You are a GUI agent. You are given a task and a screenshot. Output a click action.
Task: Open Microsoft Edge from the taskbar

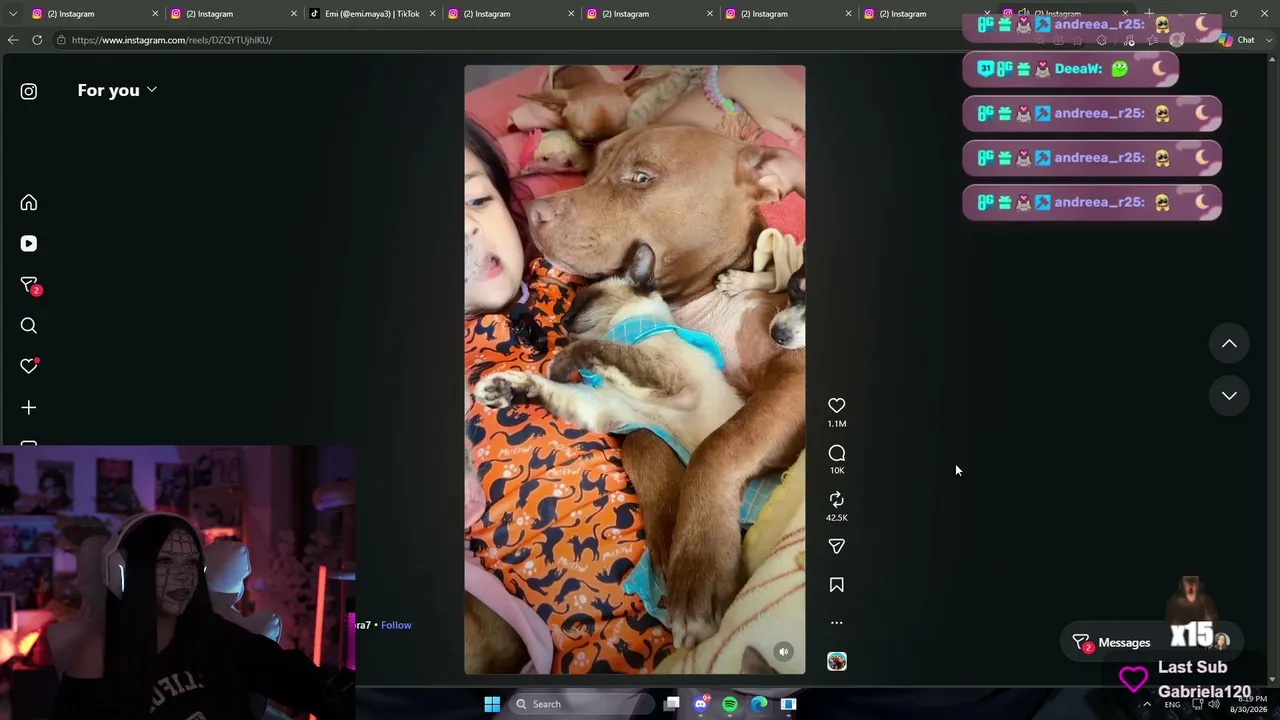coord(759,704)
